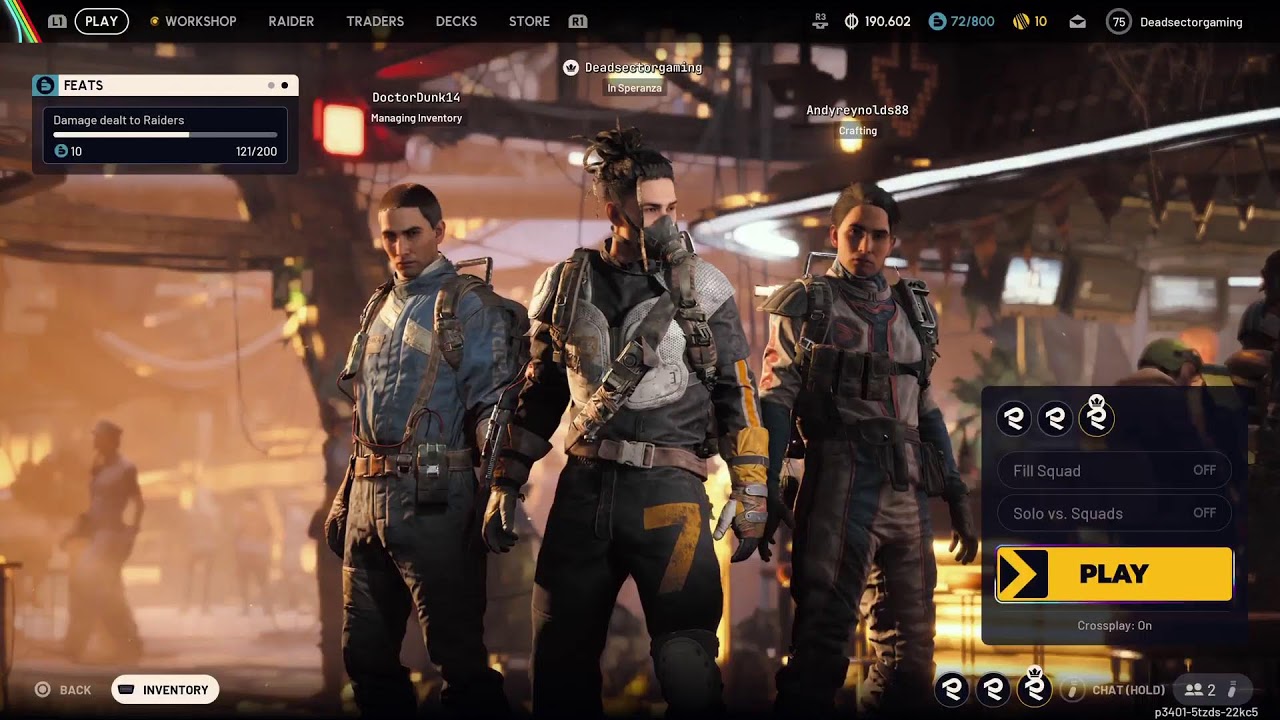Click the yellow dot notification beside WORKSHOP
Image resolution: width=1280 pixels, height=720 pixels.
(x=154, y=21)
